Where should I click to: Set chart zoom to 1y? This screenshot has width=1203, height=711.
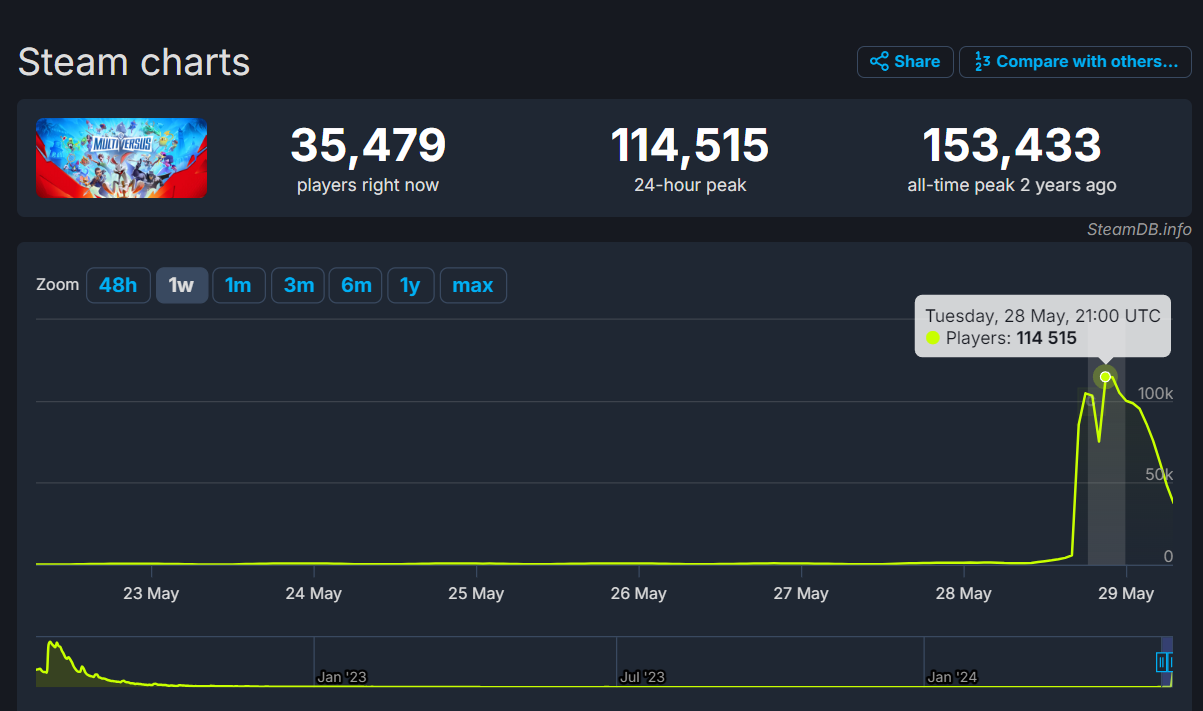[410, 285]
